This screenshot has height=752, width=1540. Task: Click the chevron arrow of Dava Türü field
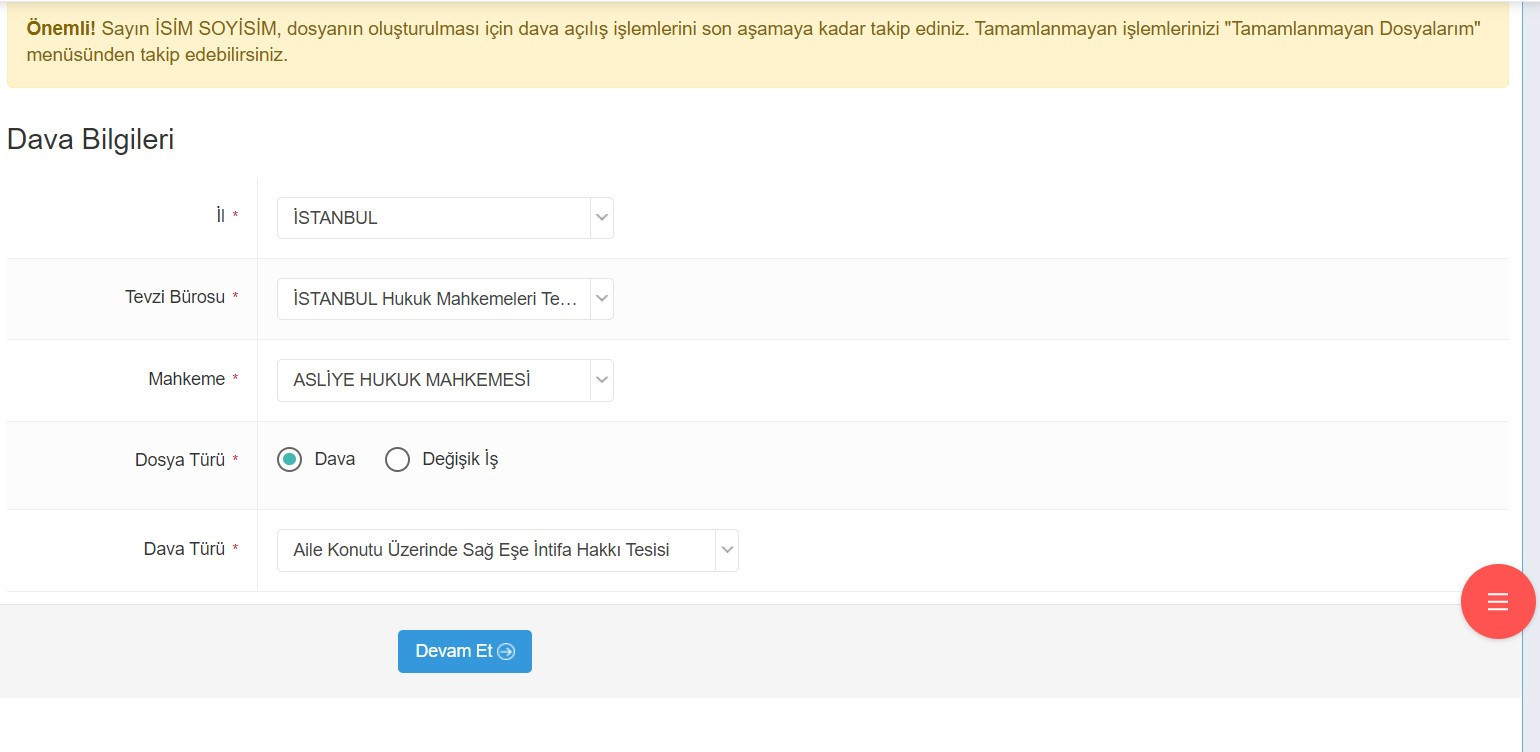click(x=727, y=550)
